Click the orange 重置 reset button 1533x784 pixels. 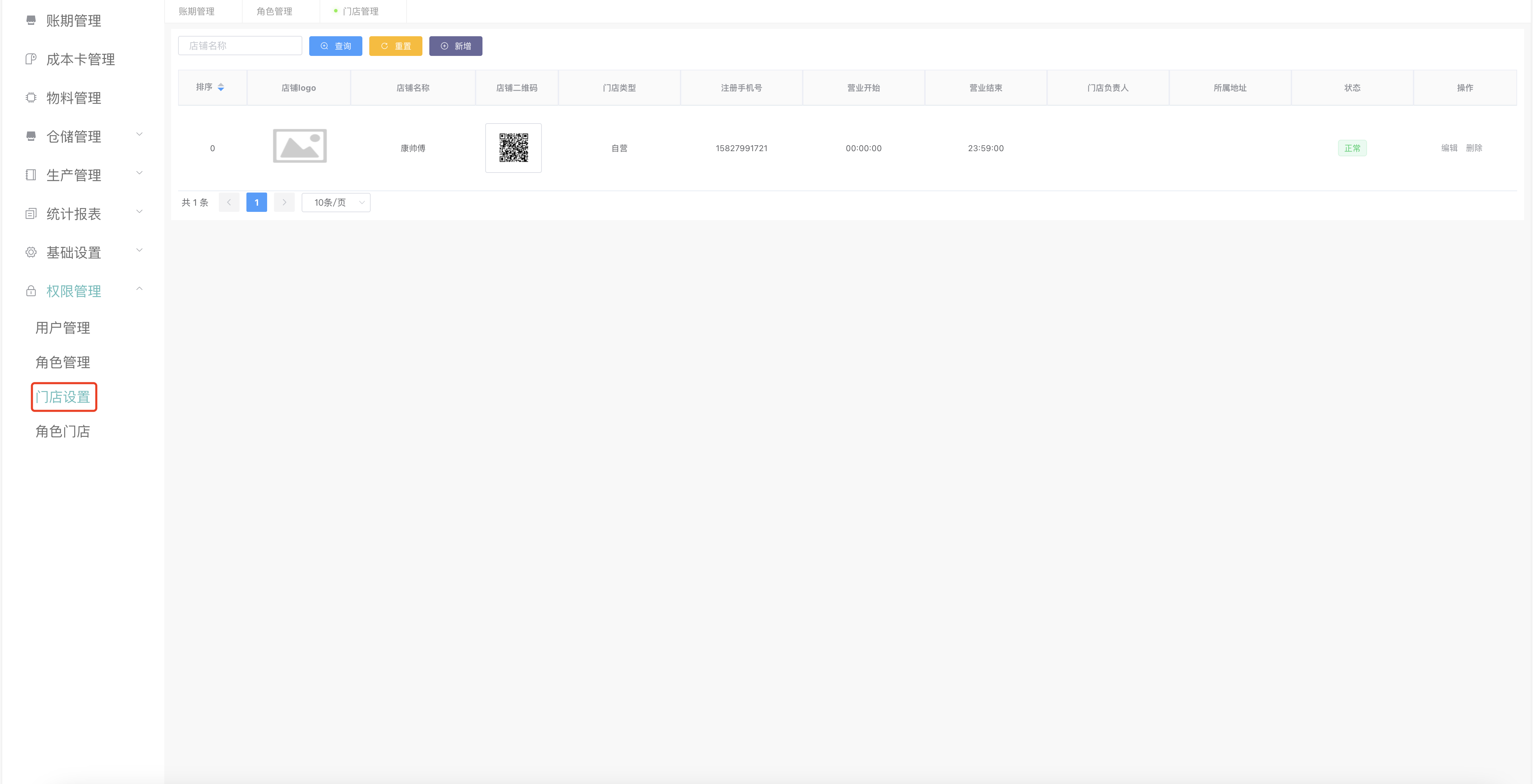[x=395, y=46]
